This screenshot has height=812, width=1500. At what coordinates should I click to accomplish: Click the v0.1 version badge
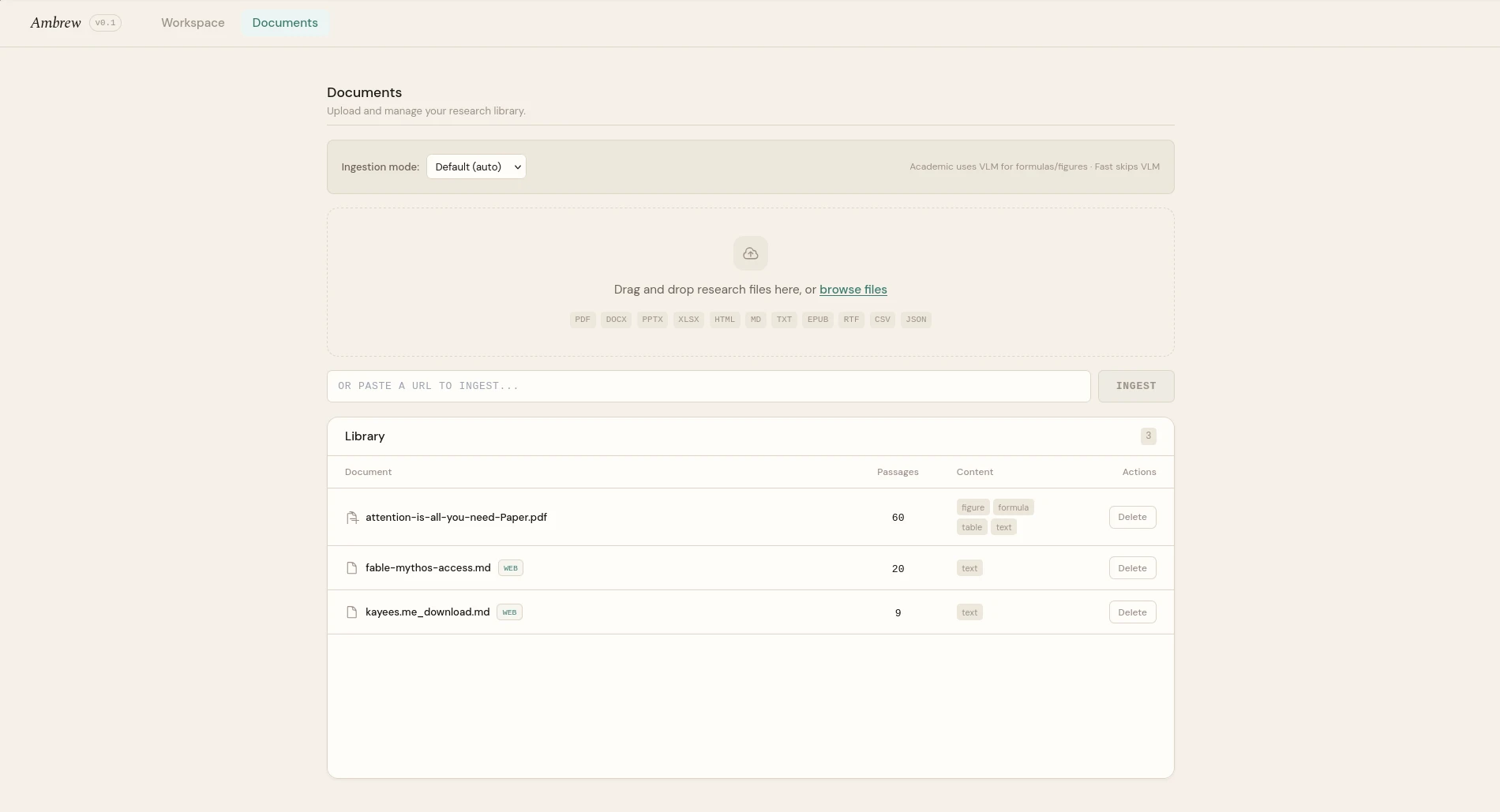105,23
